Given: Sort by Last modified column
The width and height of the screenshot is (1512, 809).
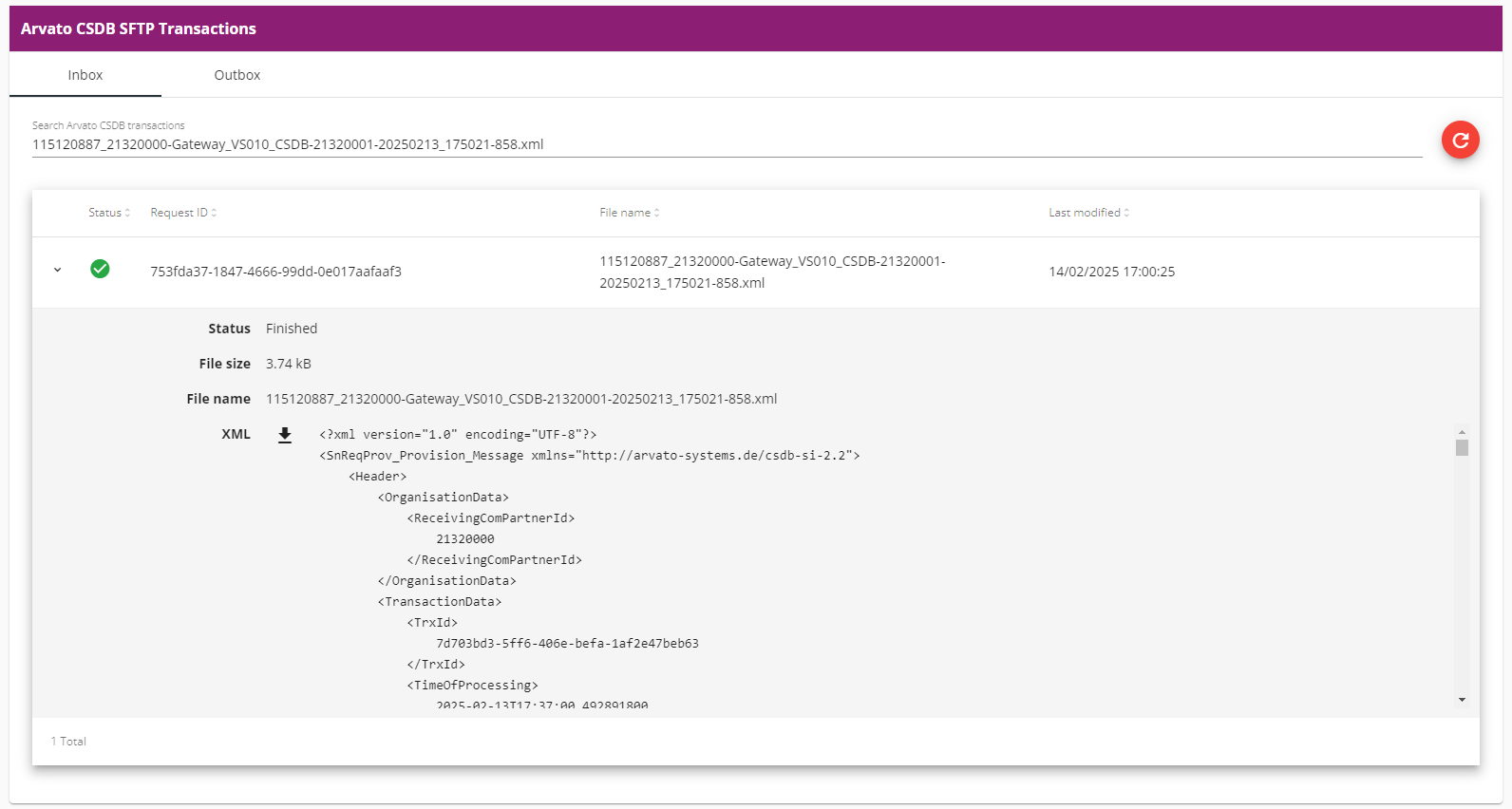Looking at the screenshot, I should tap(1089, 213).
